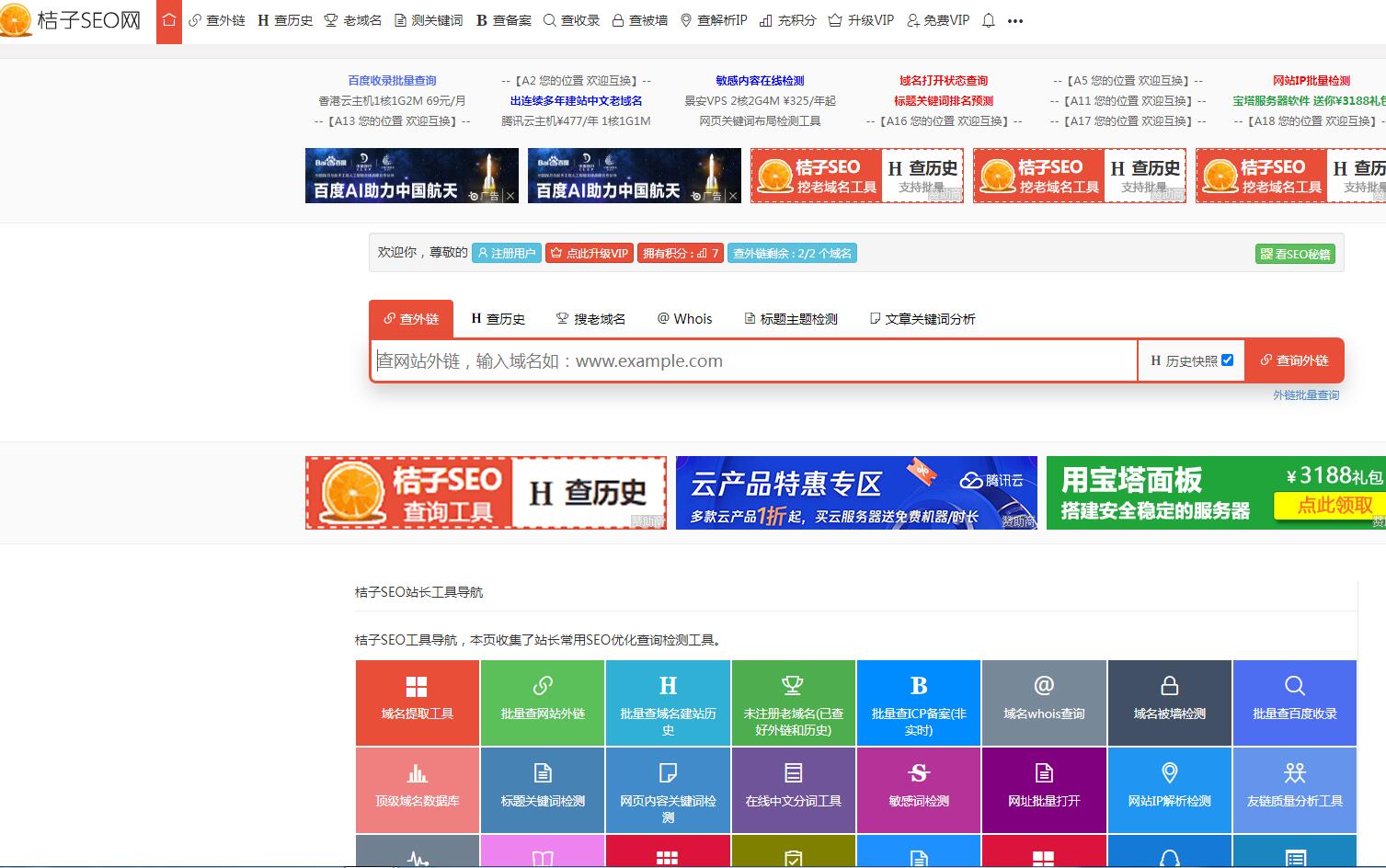Open 在线中文分词工具 tile
The width and height of the screenshot is (1386, 868).
[794, 790]
